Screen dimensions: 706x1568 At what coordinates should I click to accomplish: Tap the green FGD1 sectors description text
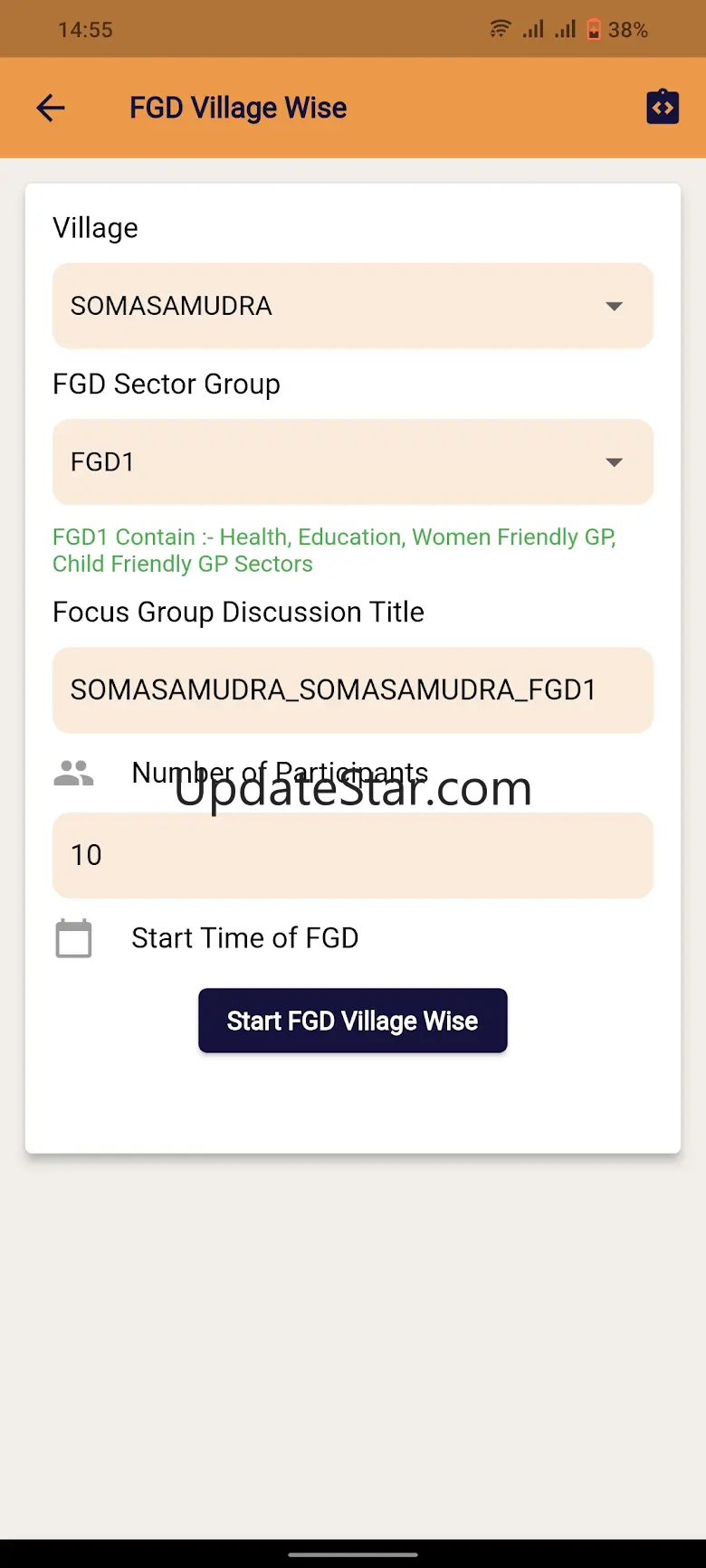[x=334, y=550]
